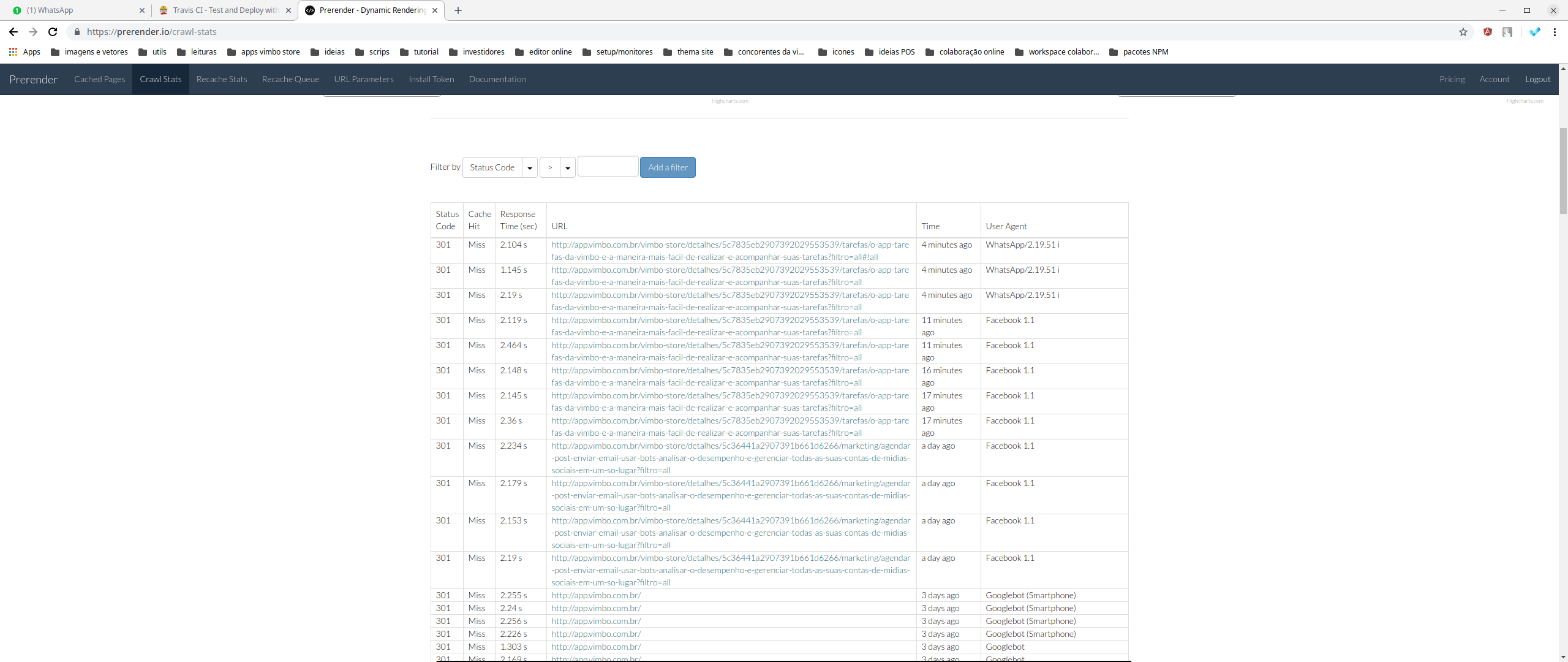The image size is (1568, 662).
Task: Reload the page with the refresh icon
Action: pyautogui.click(x=53, y=32)
